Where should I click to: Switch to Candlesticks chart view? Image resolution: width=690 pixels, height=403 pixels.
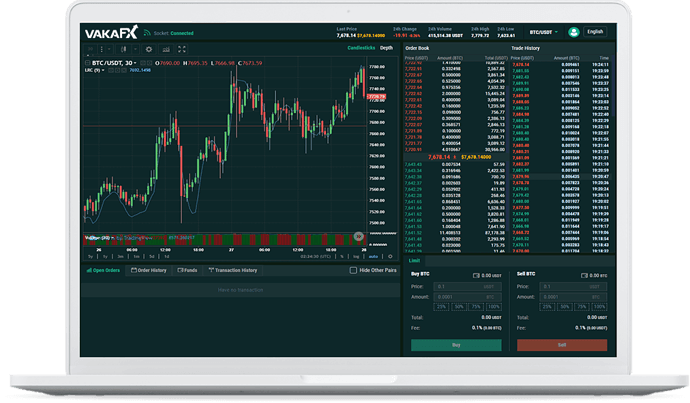361,48
